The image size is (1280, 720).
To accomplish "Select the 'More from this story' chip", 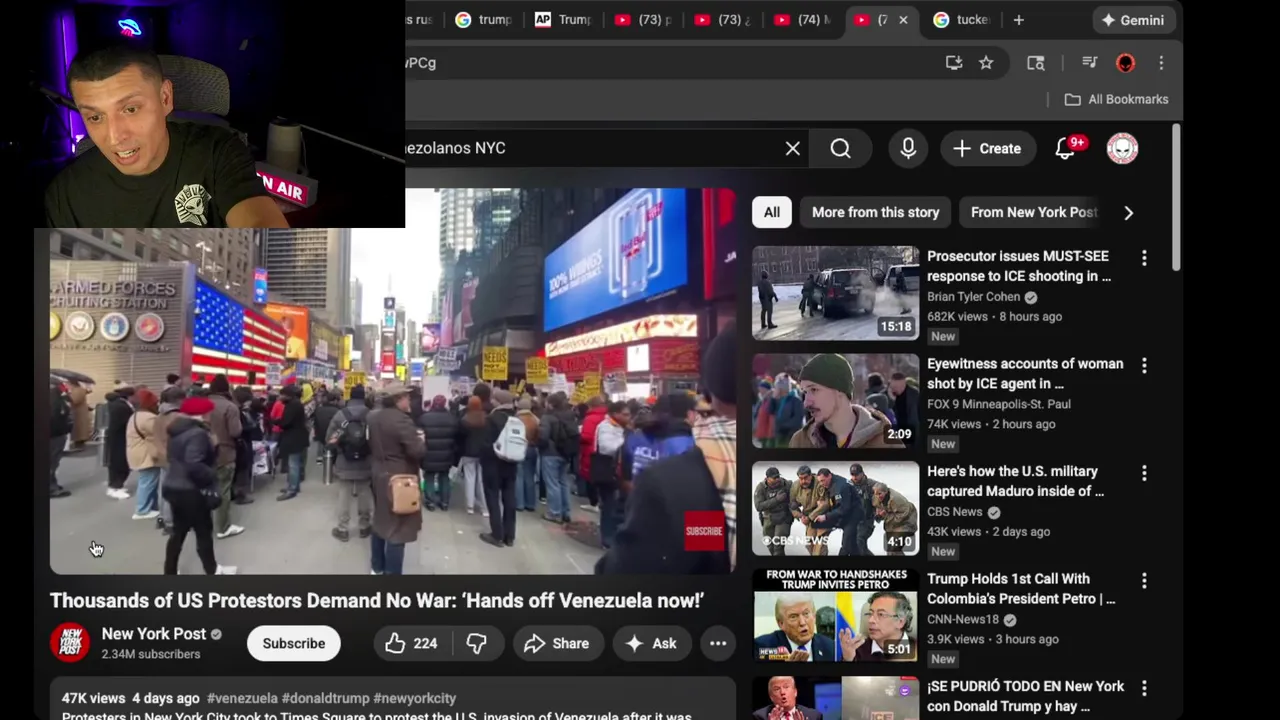I will click(x=876, y=212).
